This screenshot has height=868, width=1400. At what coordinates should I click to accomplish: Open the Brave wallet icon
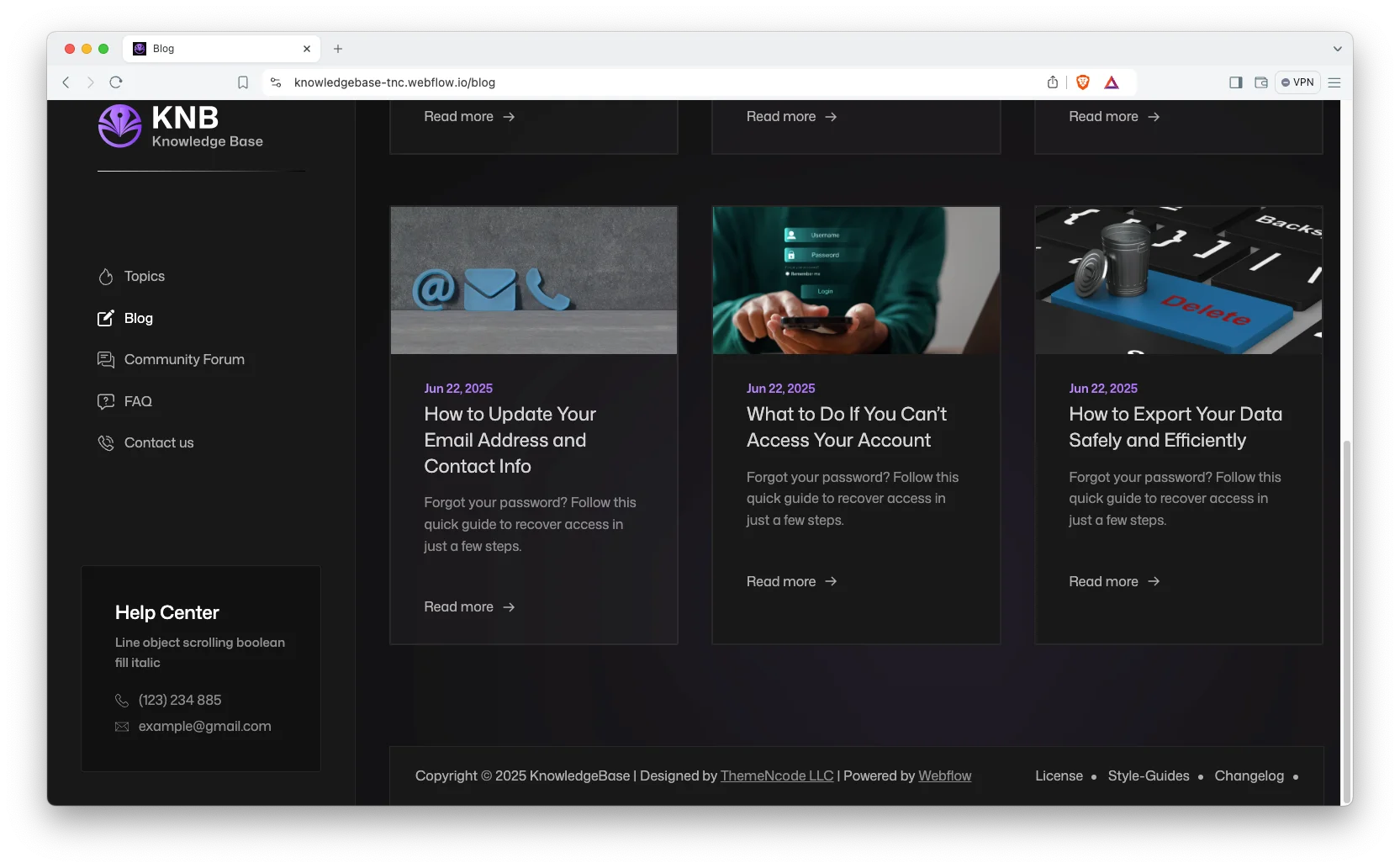1261,82
